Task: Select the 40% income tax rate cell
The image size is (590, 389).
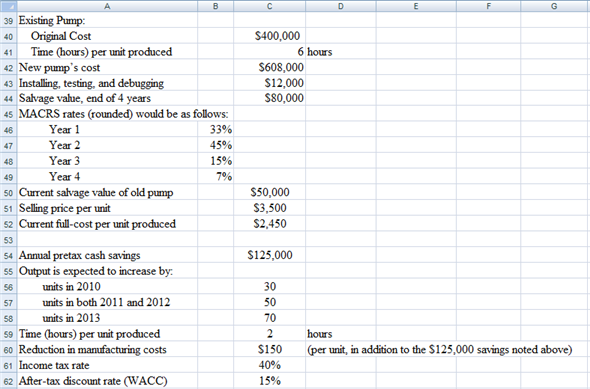Action: tap(269, 365)
